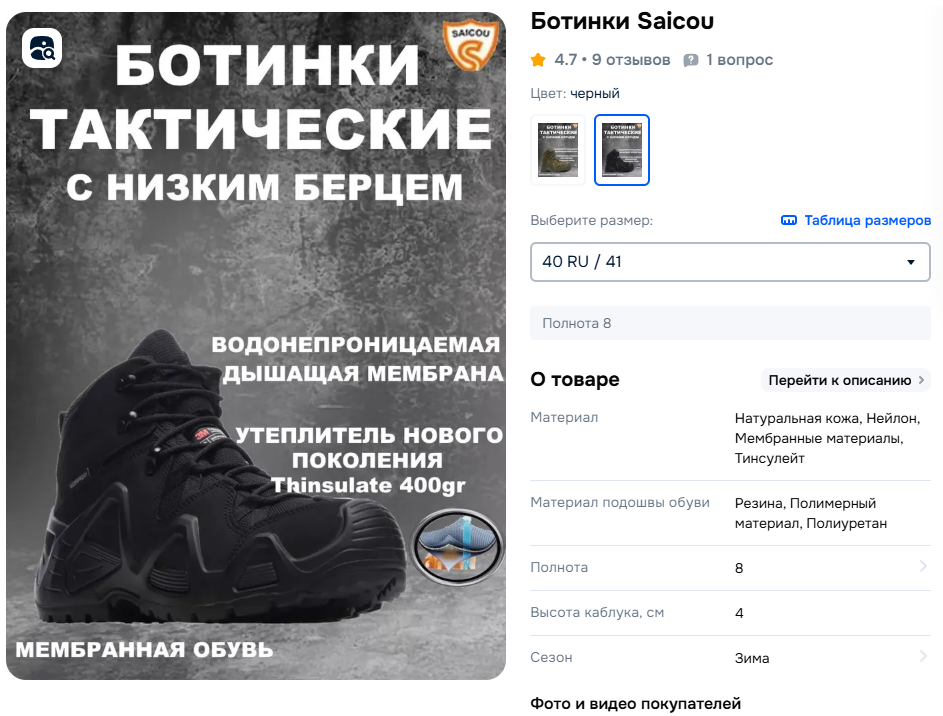Open the size dropdown 40 RU / 41
943x716 pixels.
tap(730, 262)
